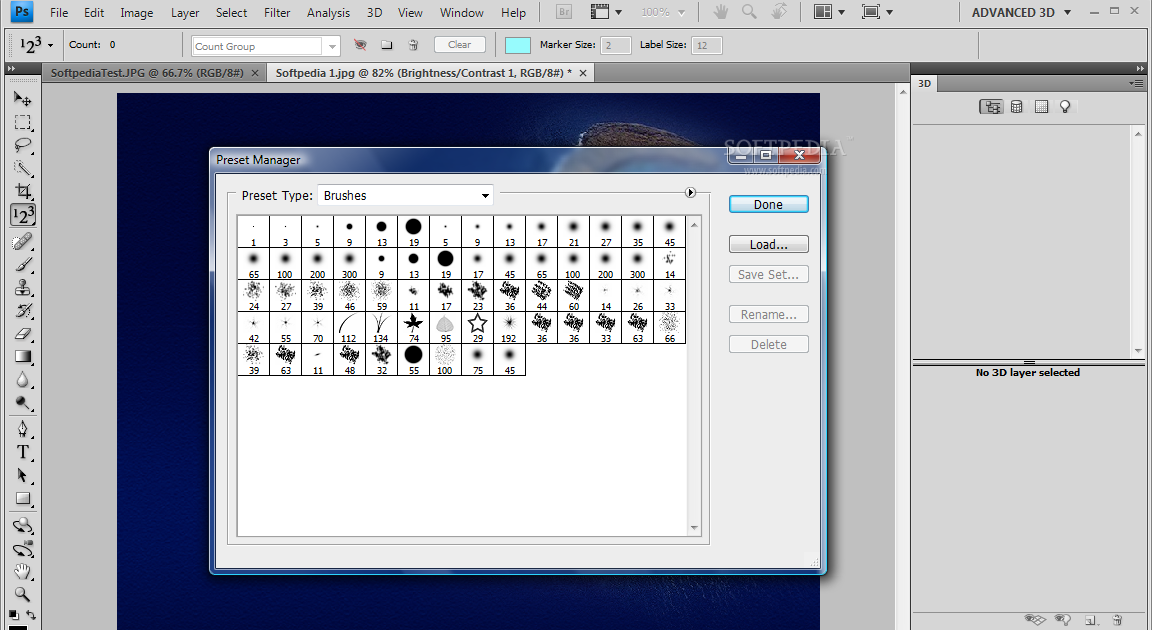This screenshot has width=1152, height=630.
Task: Click the Label Size input field
Action: pyautogui.click(x=707, y=46)
